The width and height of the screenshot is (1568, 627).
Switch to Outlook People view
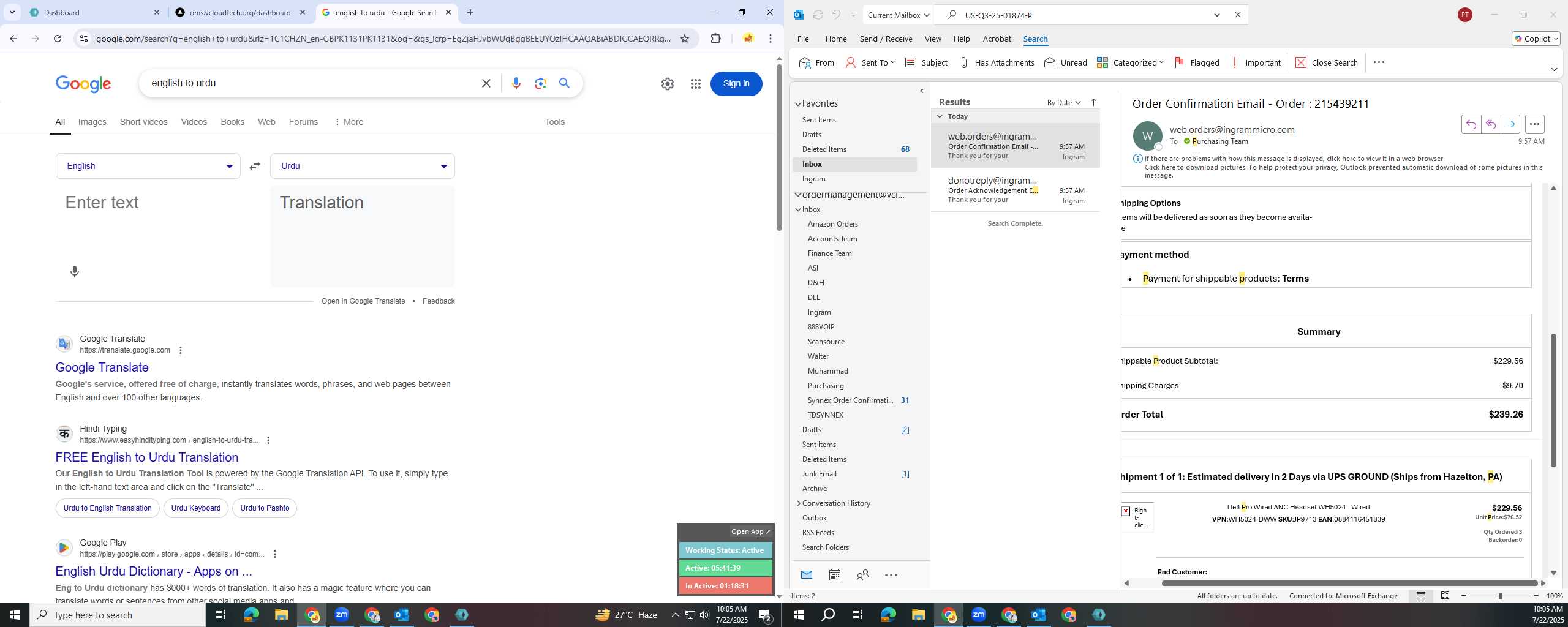pyautogui.click(x=862, y=575)
